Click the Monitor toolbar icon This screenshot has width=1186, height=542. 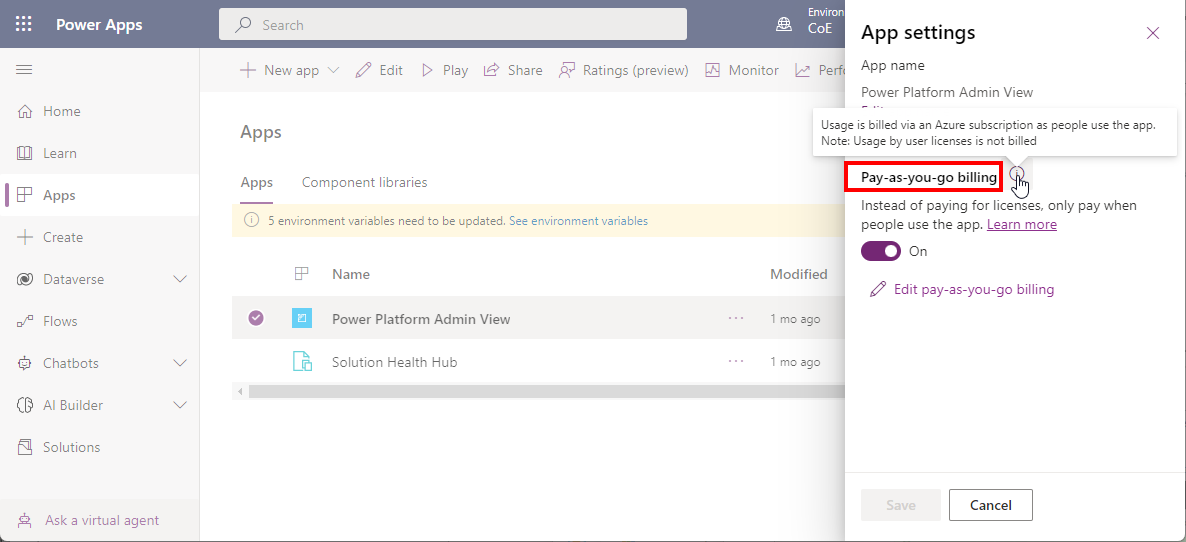[712, 70]
